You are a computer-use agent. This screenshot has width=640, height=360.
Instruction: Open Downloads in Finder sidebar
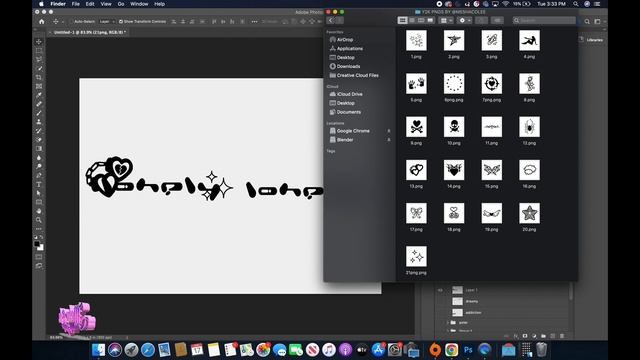pos(345,66)
